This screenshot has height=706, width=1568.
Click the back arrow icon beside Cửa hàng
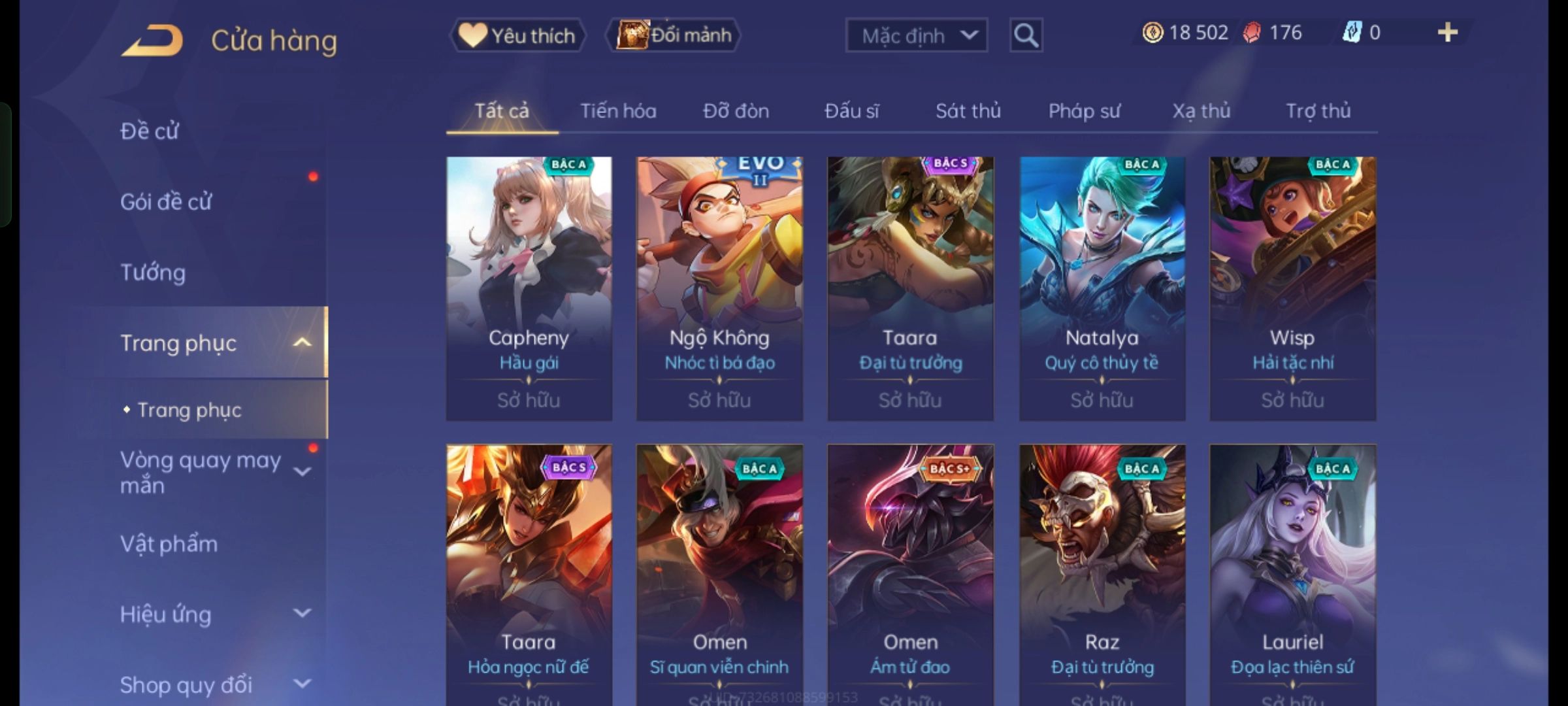[x=152, y=41]
